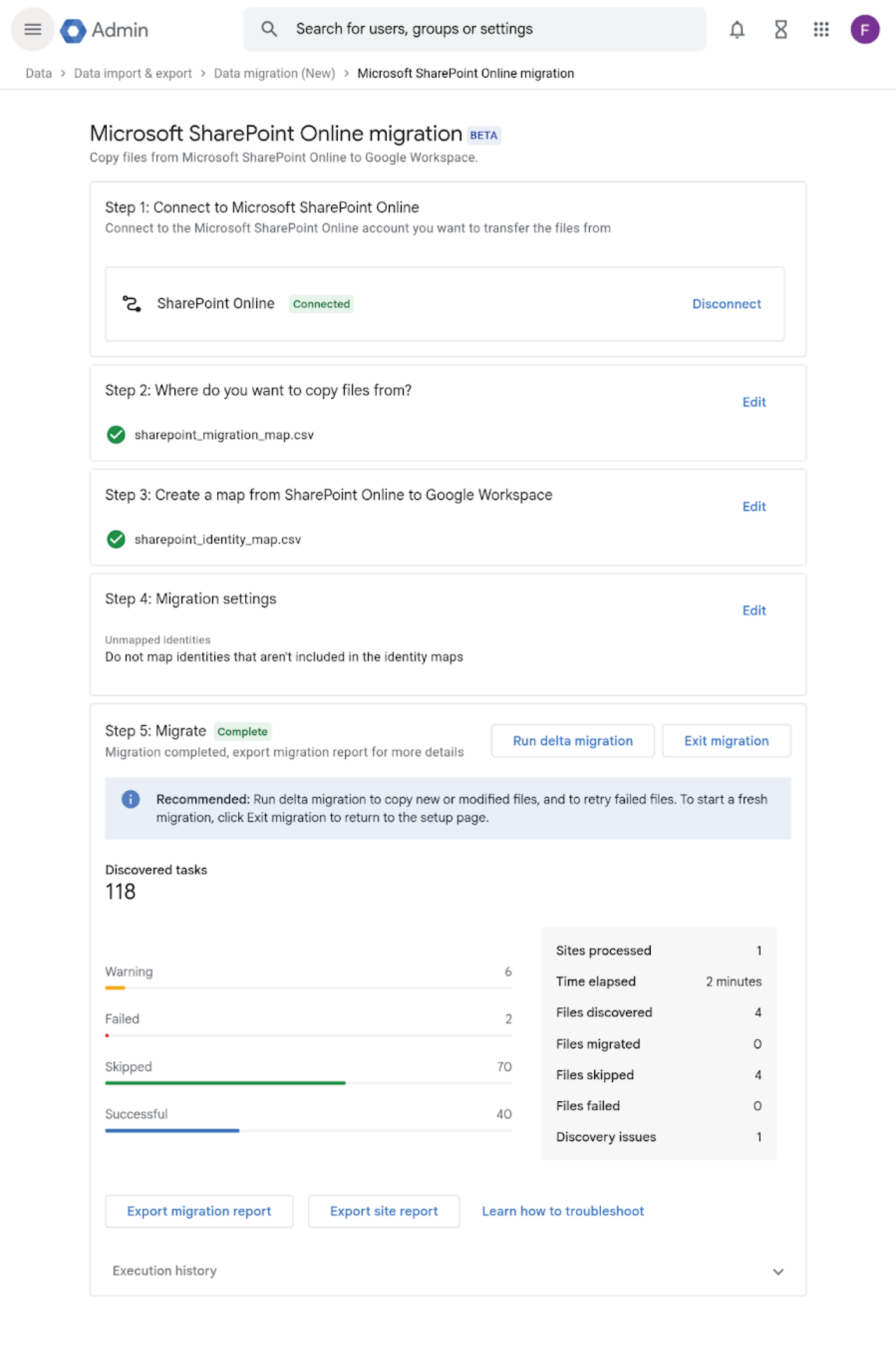Focus the search users, groups or settings field
The height and width of the screenshot is (1358, 896).
pos(474,29)
